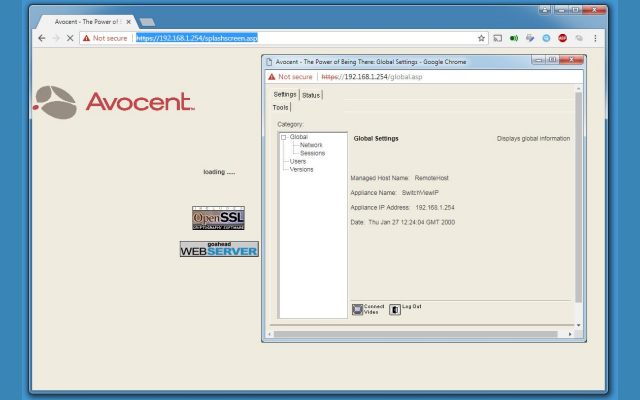Select Users in the category tree

pyautogui.click(x=298, y=161)
